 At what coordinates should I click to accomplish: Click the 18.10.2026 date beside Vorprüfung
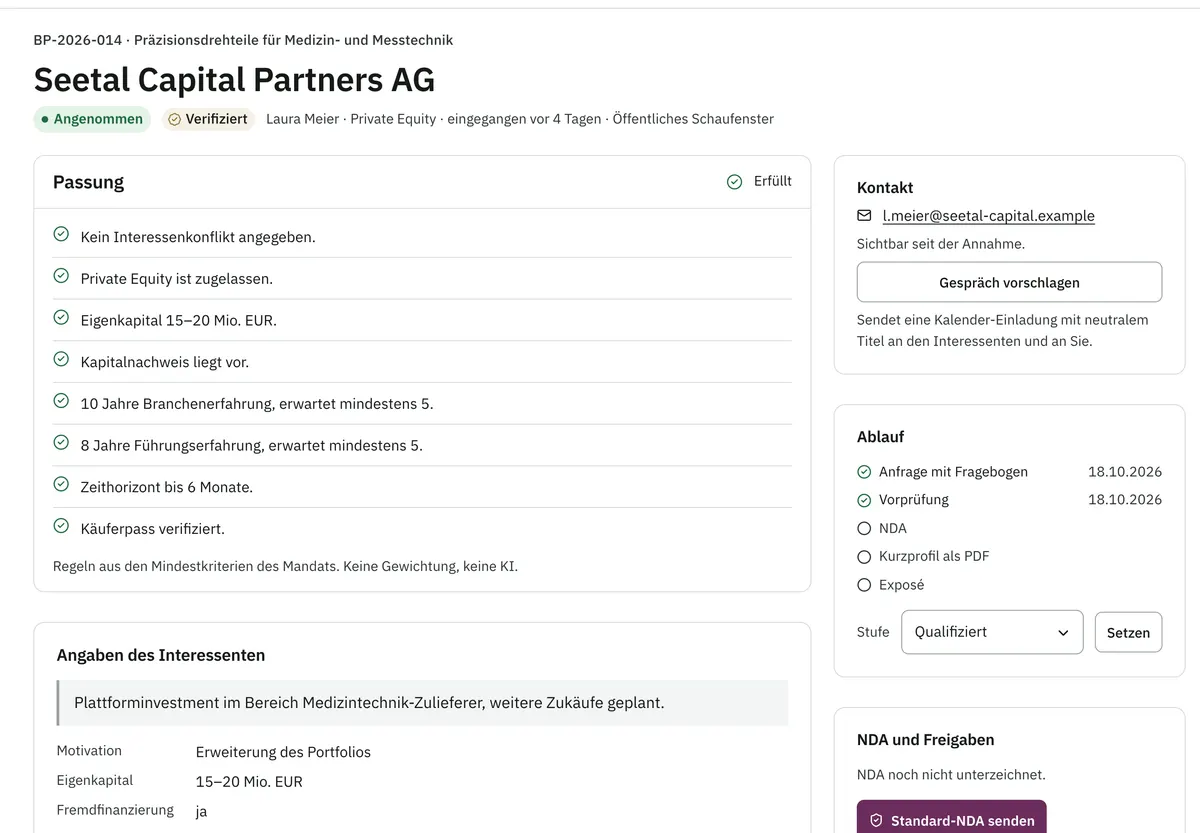(x=1125, y=500)
